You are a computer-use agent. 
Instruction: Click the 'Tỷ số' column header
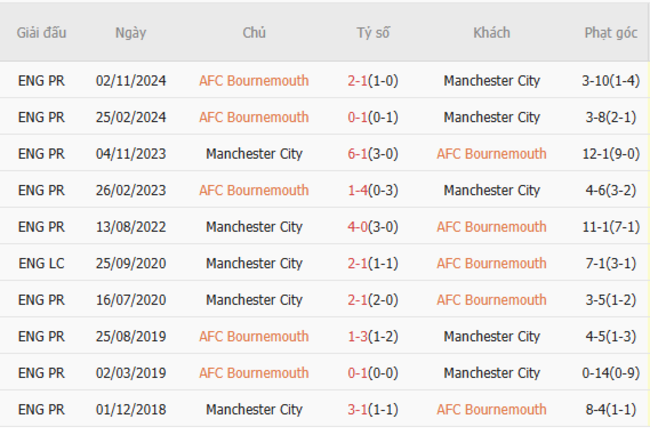click(x=372, y=33)
